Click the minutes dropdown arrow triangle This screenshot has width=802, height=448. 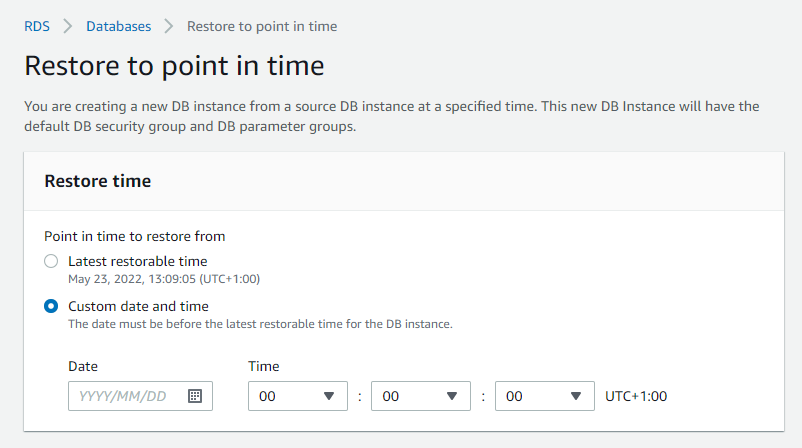(x=452, y=396)
